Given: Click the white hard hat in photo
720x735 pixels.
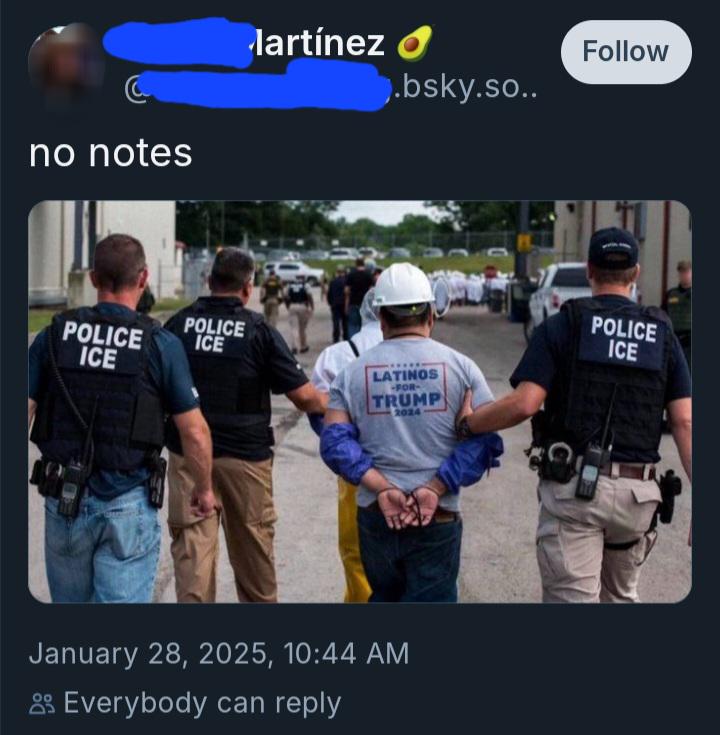Looking at the screenshot, I should pyautogui.click(x=404, y=285).
